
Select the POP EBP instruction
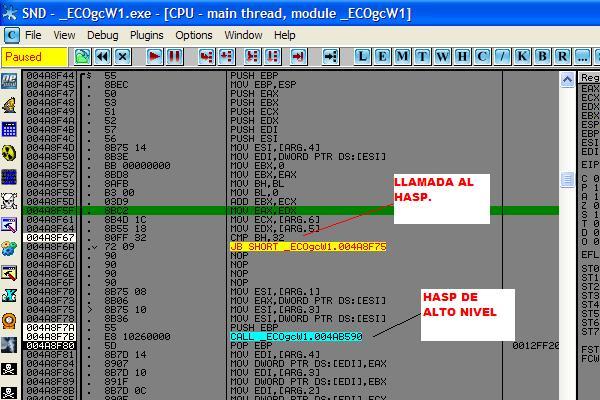[251, 346]
